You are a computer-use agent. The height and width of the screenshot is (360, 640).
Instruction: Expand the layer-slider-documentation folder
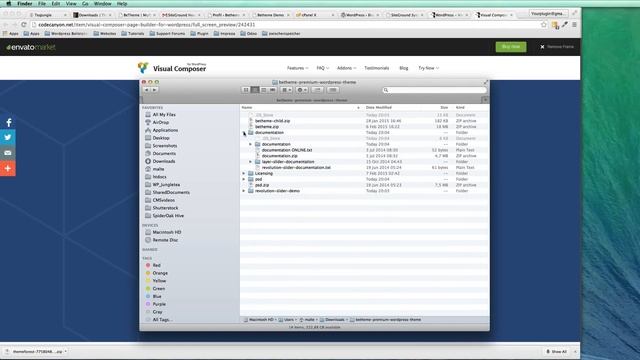(251, 162)
